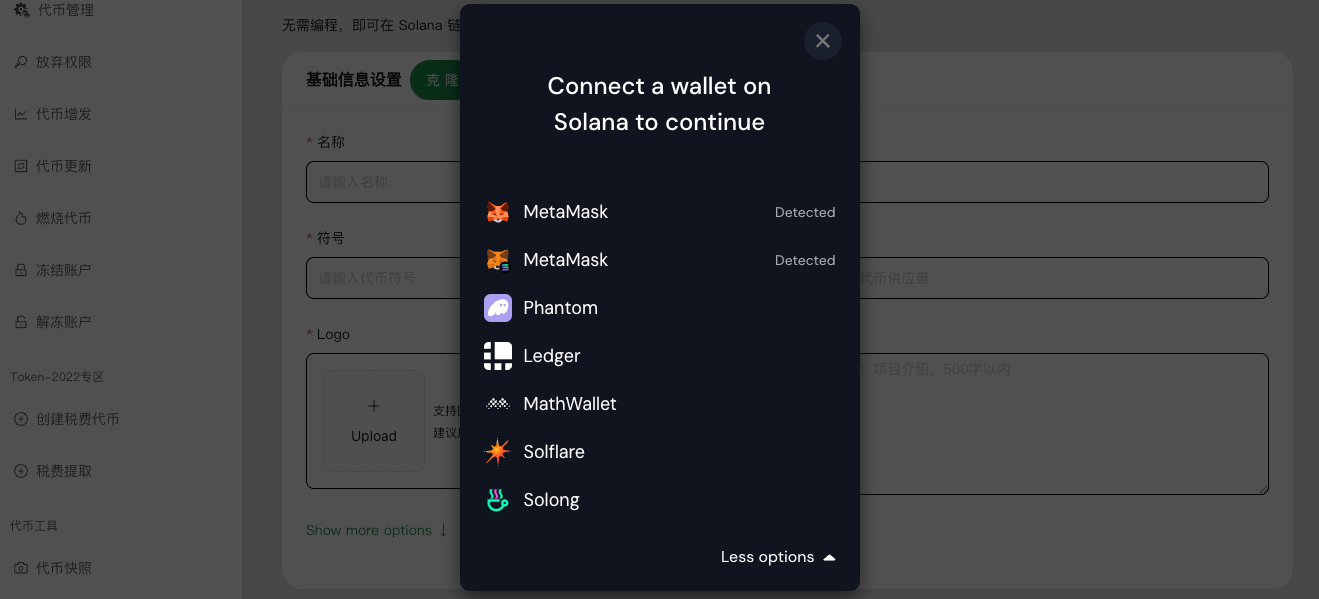
Task: Click the MathWallet icon
Action: (498, 404)
